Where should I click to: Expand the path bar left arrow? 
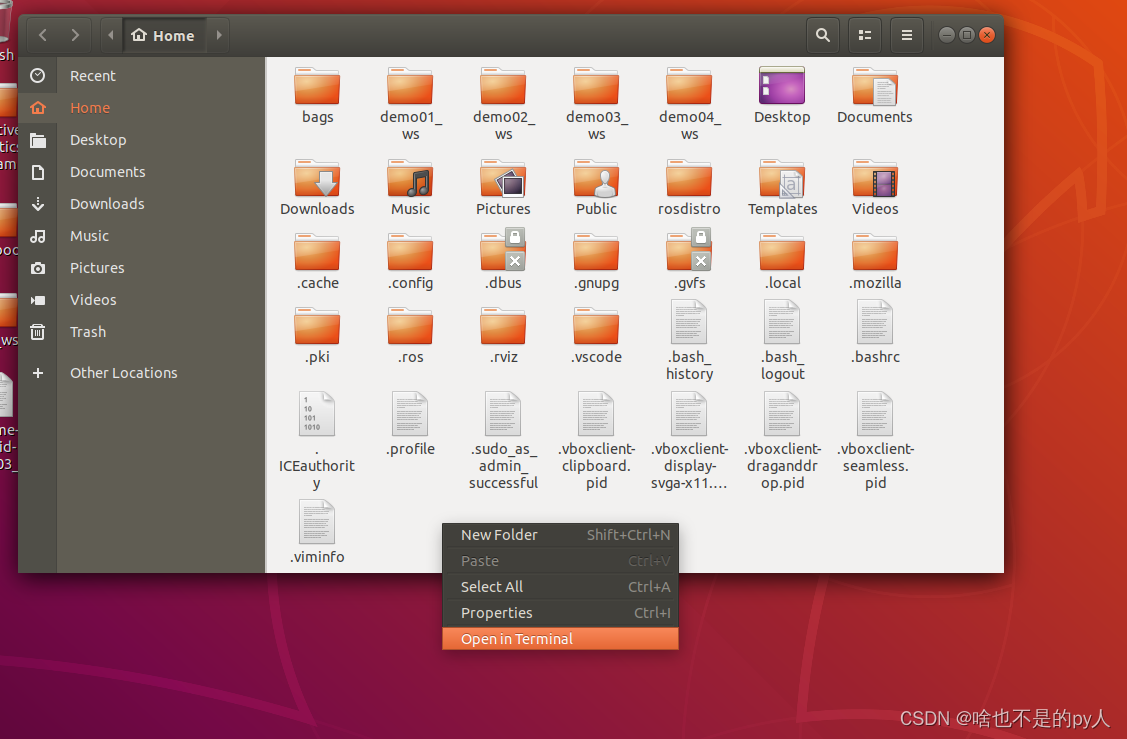tap(111, 35)
